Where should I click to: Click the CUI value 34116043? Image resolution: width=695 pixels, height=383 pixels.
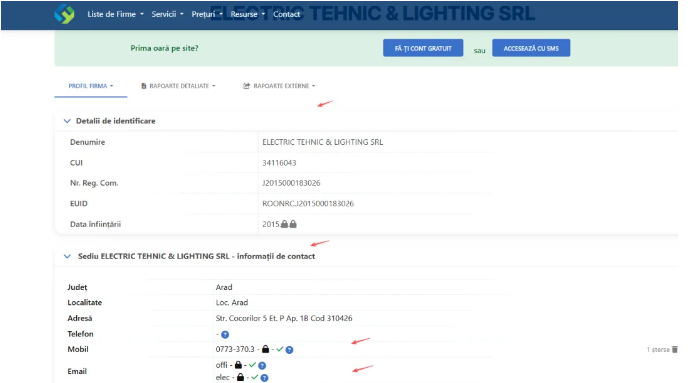click(x=279, y=163)
